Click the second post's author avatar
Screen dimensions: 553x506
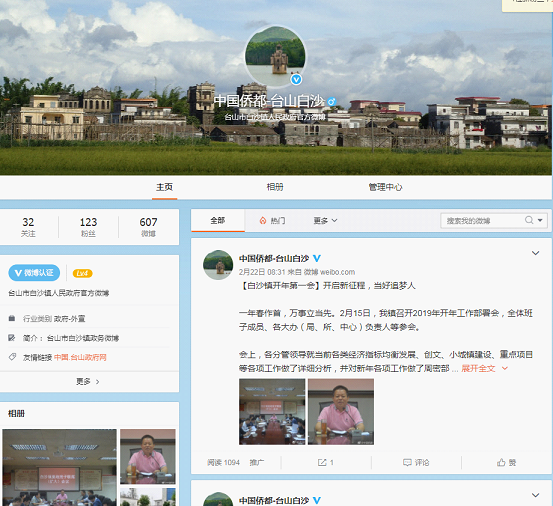coord(218,499)
